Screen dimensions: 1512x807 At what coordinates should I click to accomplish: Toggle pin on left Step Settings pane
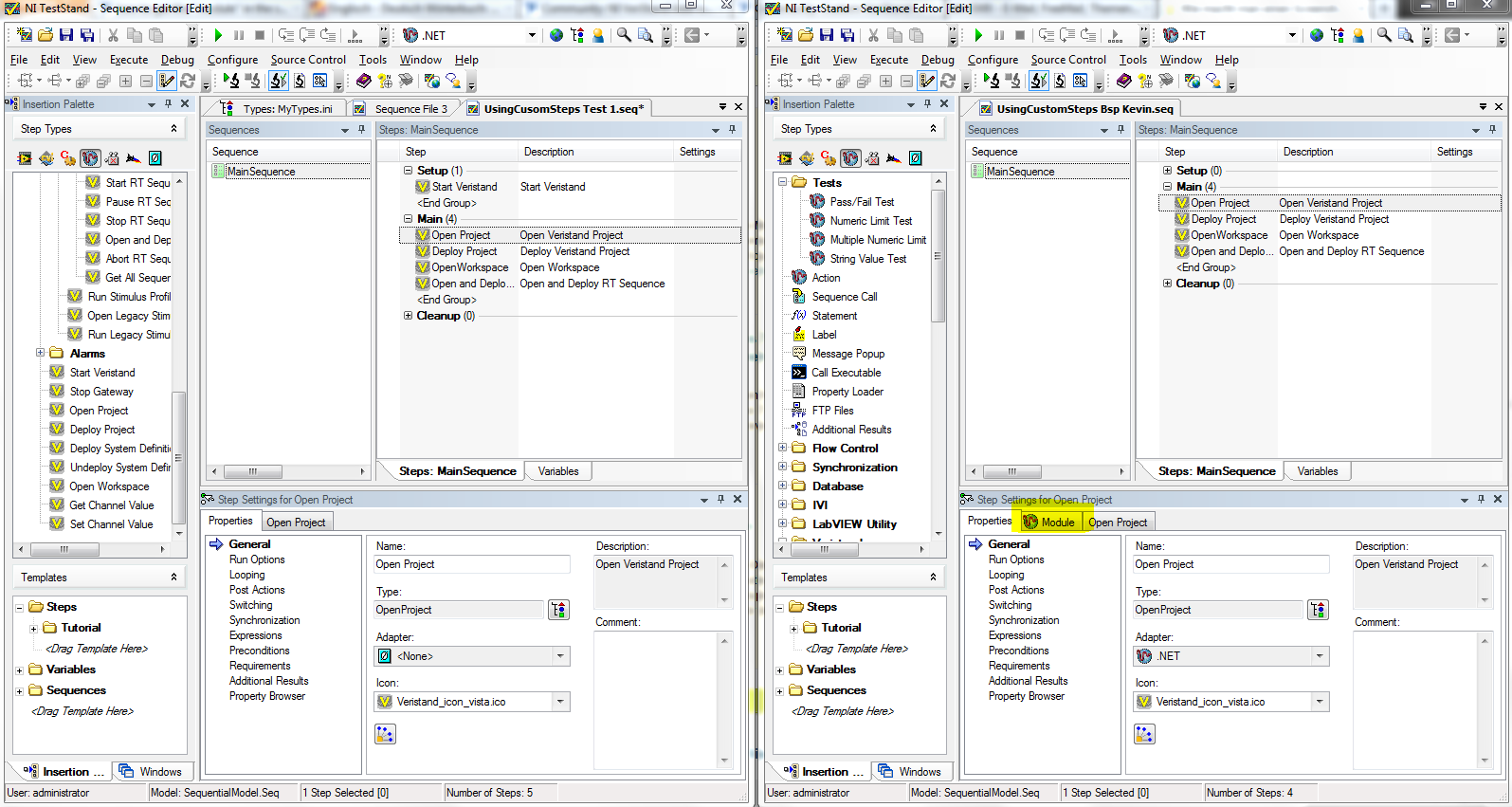coord(720,499)
